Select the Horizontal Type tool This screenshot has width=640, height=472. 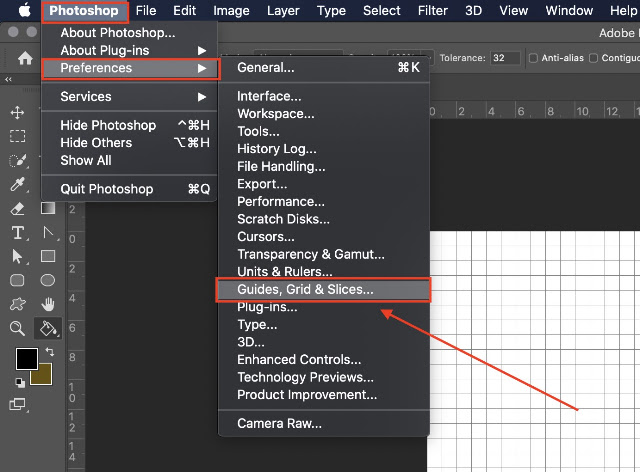(x=18, y=233)
